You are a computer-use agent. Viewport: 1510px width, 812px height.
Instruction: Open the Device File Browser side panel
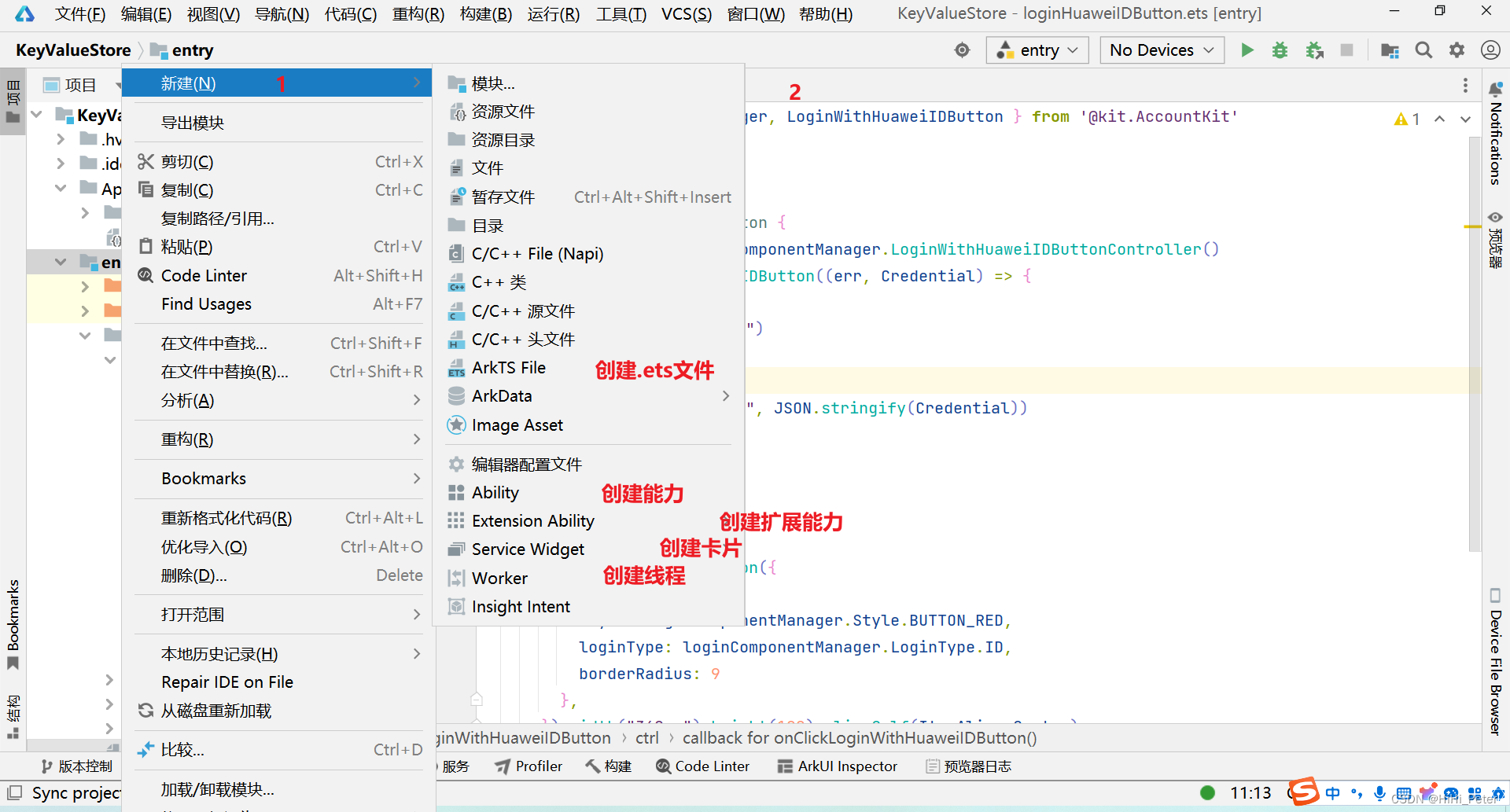[x=1496, y=662]
